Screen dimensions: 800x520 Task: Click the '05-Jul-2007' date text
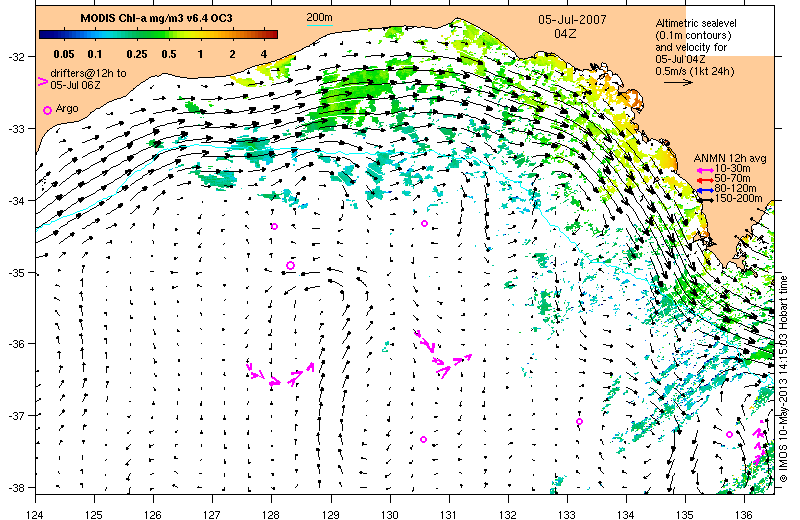click(x=572, y=19)
